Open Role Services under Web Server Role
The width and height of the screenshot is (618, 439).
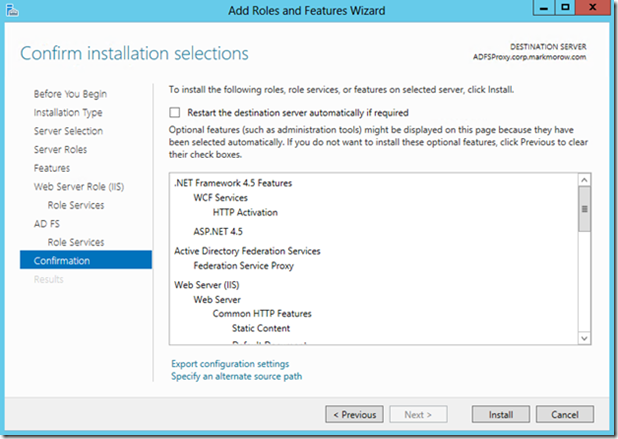coord(76,205)
